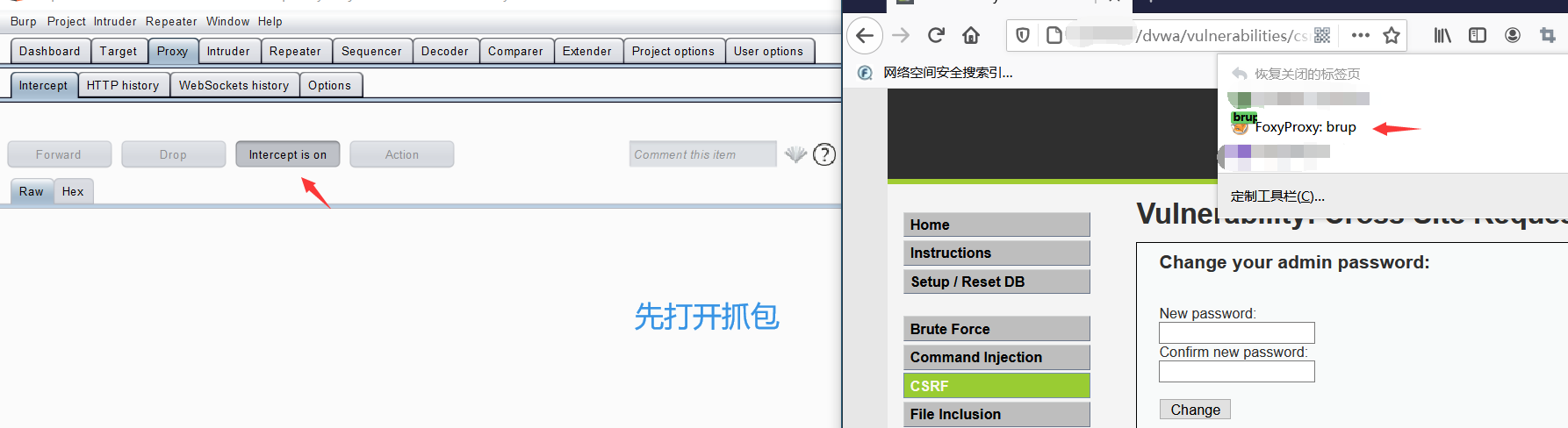Image resolution: width=1568 pixels, height=428 pixels.
Task: Focus the New password input field
Action: (1236, 332)
